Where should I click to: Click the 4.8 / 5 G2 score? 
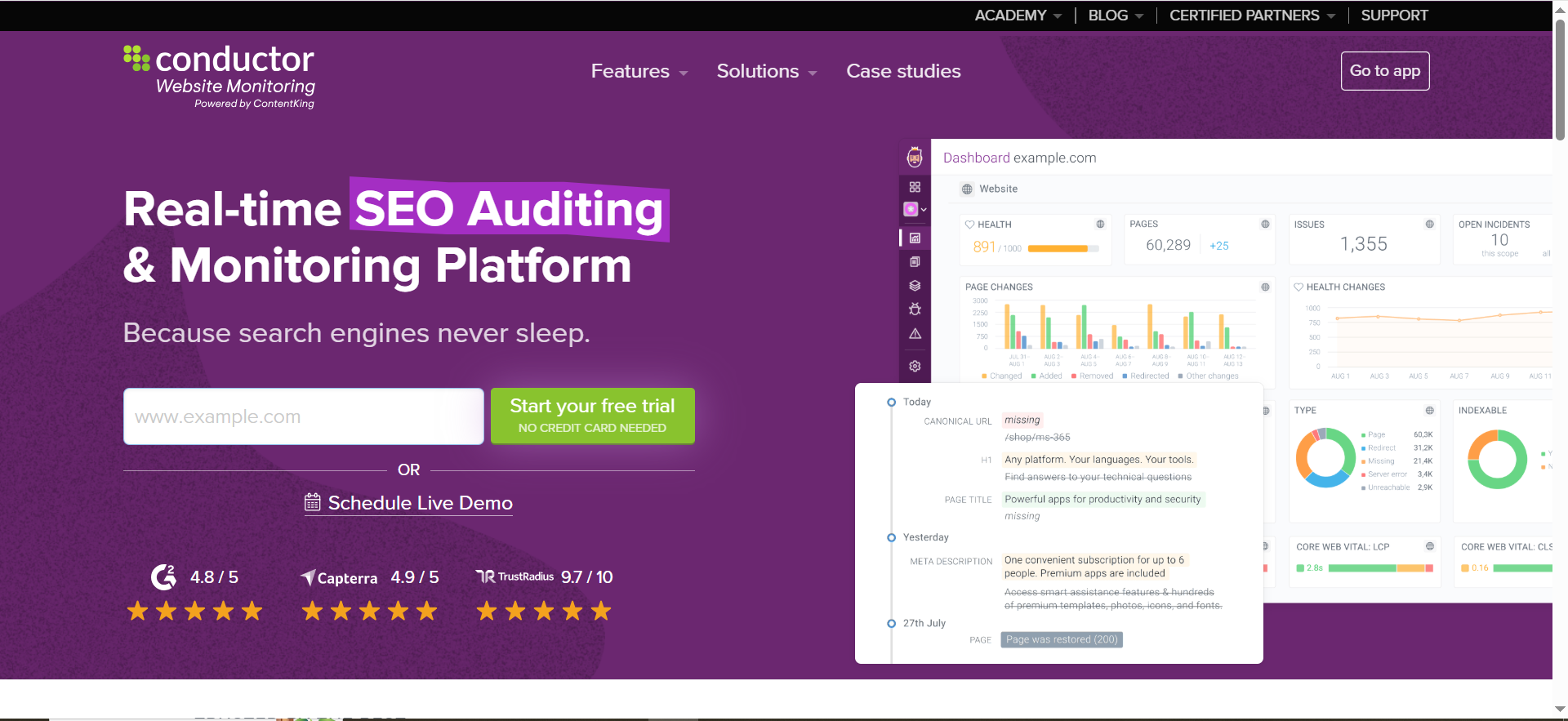click(x=214, y=577)
